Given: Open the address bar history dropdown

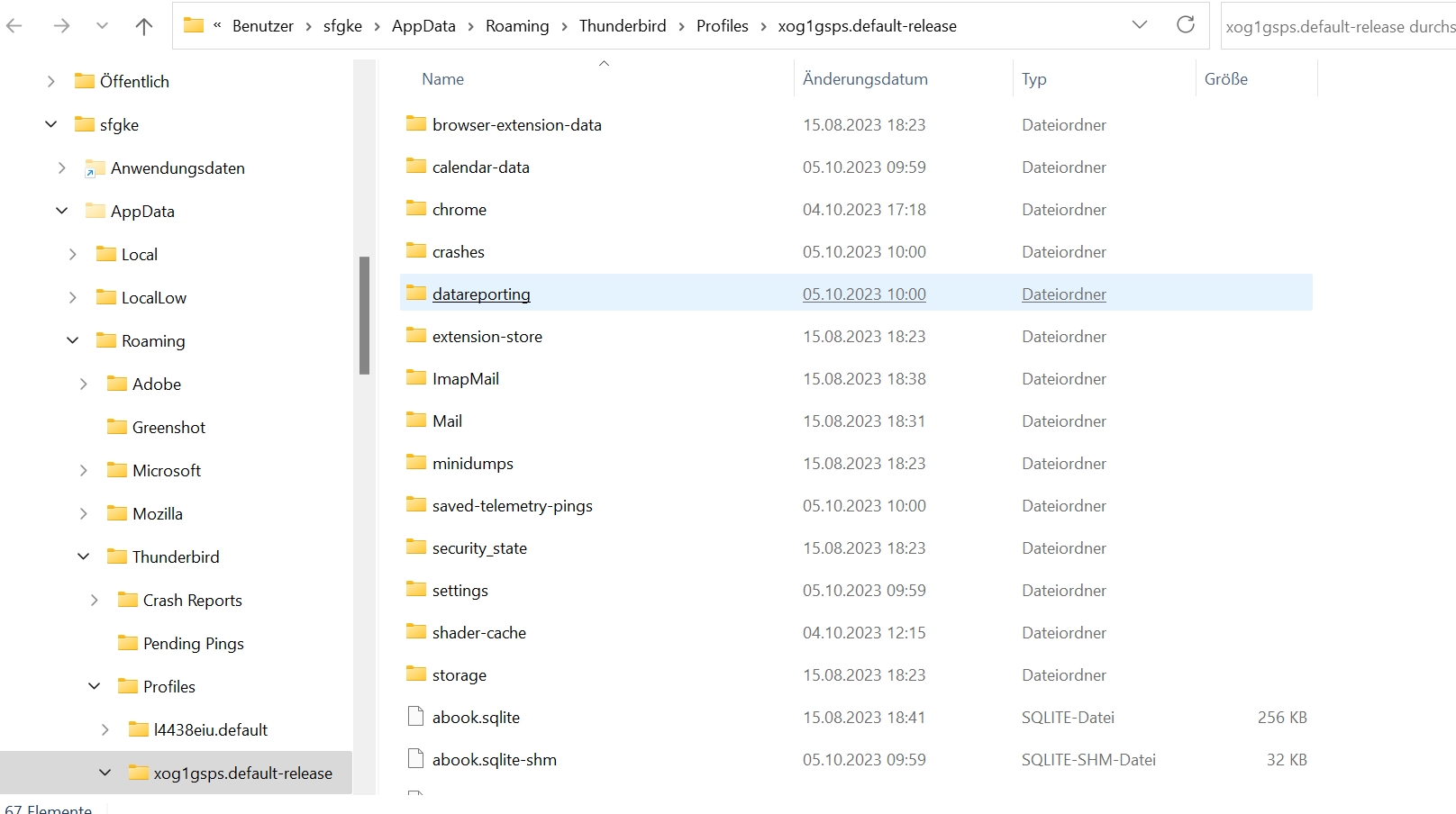Looking at the screenshot, I should 1140,25.
